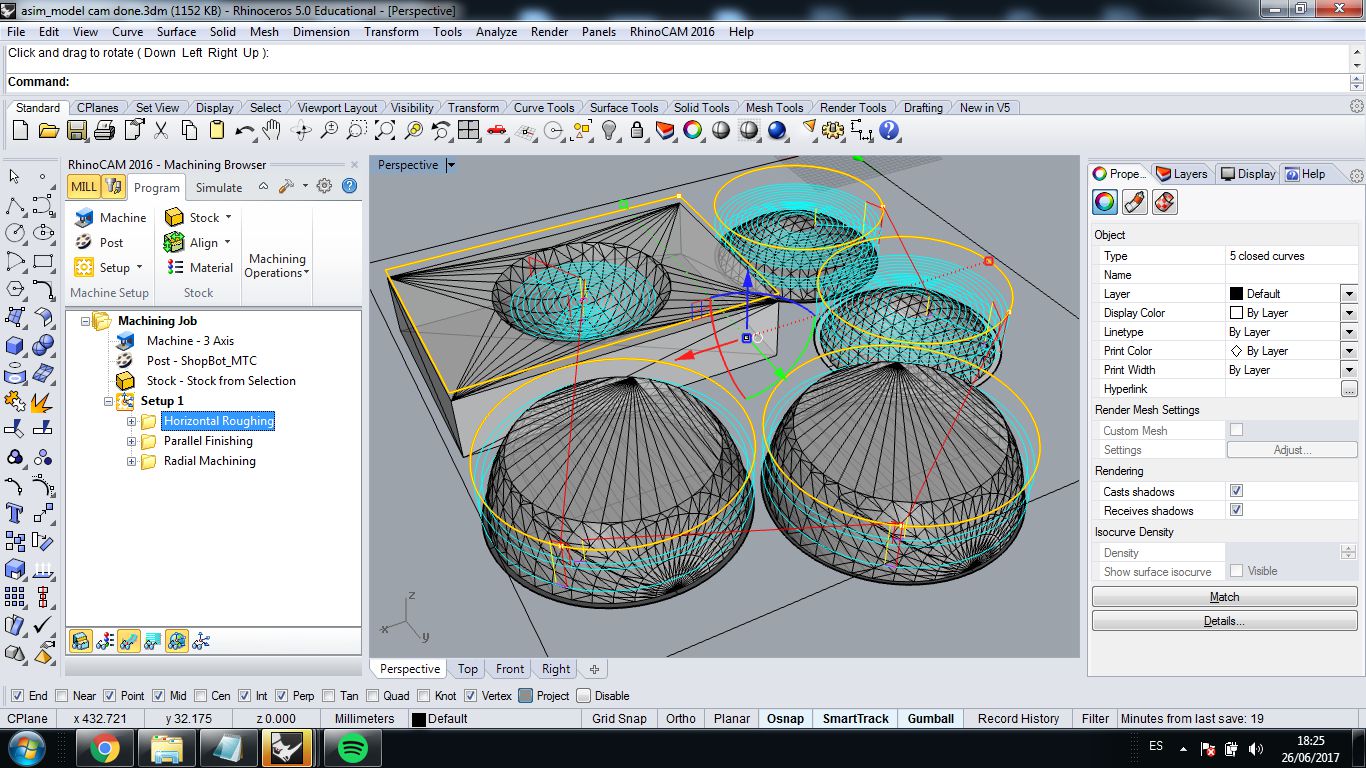The height and width of the screenshot is (768, 1366).
Task: Select the Text tool in left sidebar
Action: 15,513
